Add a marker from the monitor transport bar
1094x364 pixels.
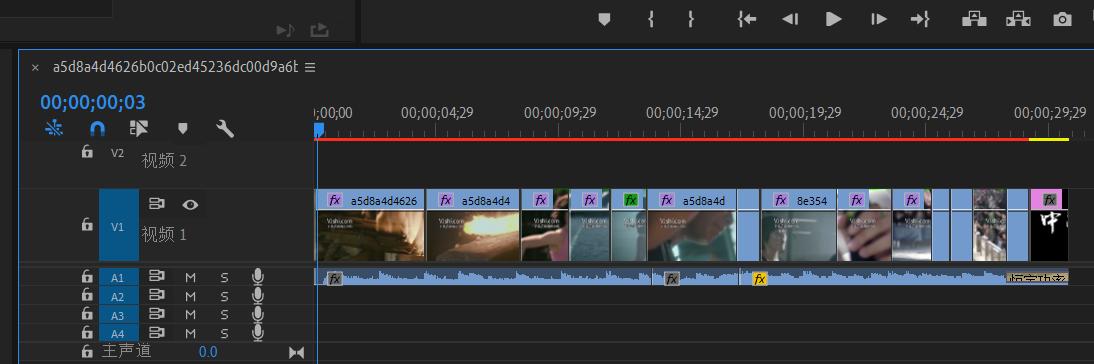[x=604, y=20]
